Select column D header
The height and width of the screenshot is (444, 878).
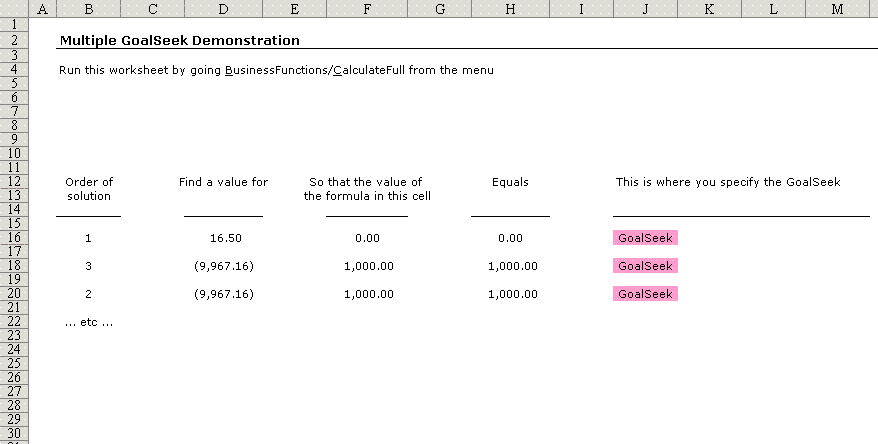(223, 8)
